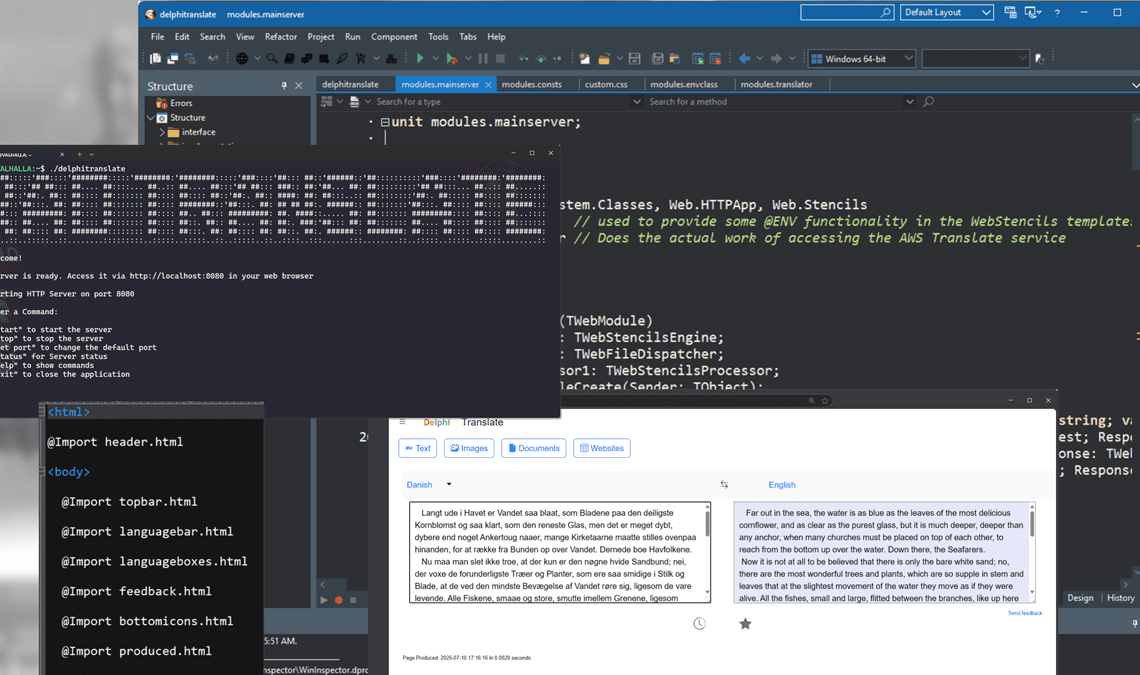The width and height of the screenshot is (1140, 675).
Task: Pin the Structure panel
Action: tap(284, 86)
